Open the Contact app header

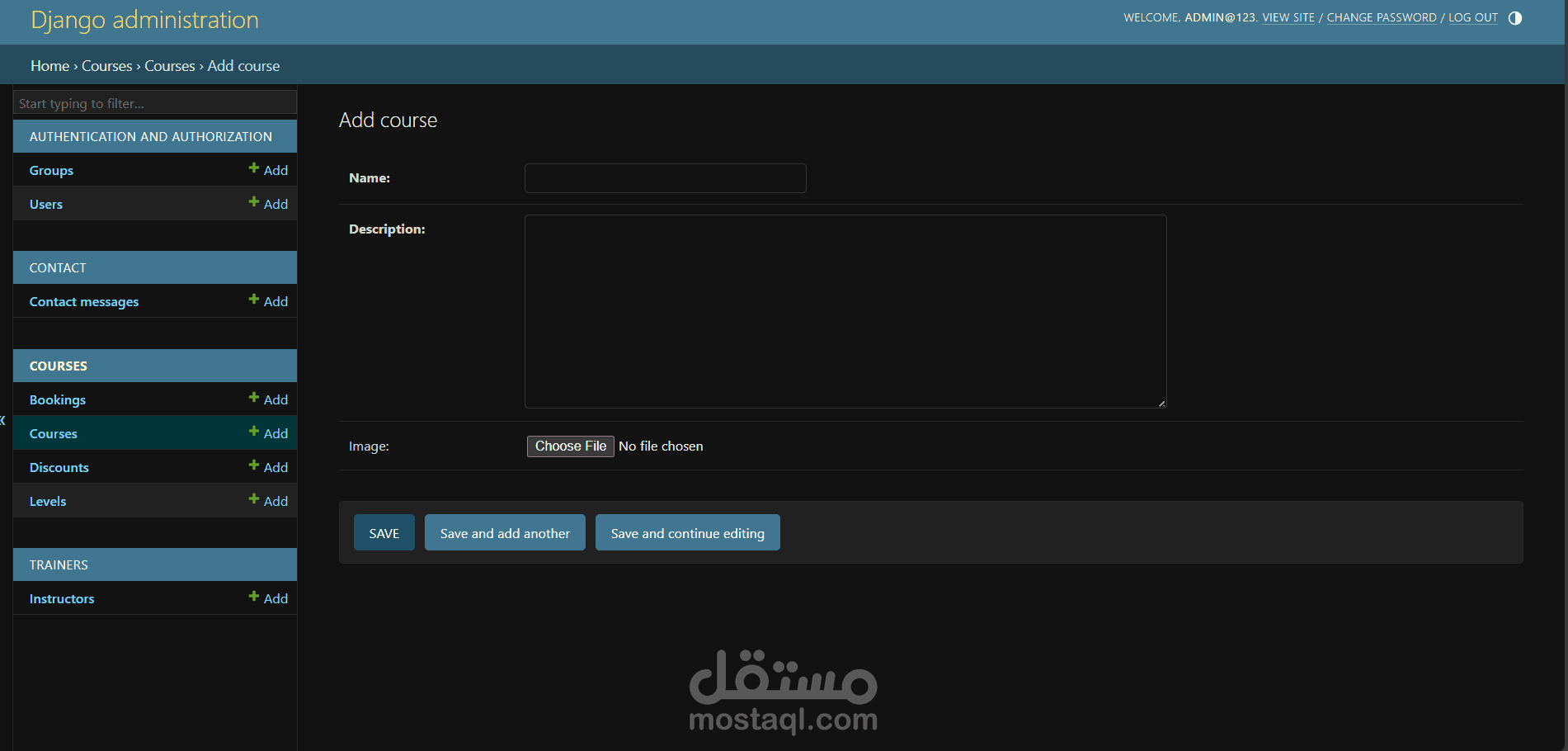(x=58, y=268)
